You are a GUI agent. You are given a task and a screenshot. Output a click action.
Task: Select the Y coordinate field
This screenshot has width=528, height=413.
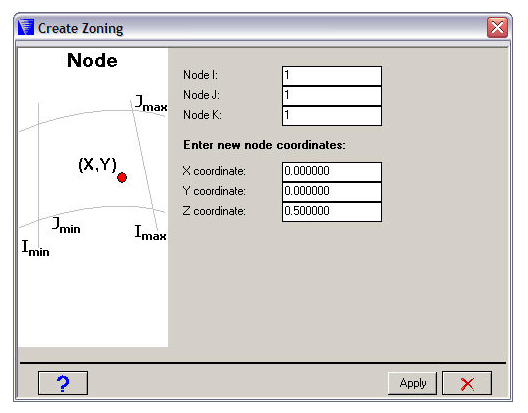pyautogui.click(x=332, y=192)
